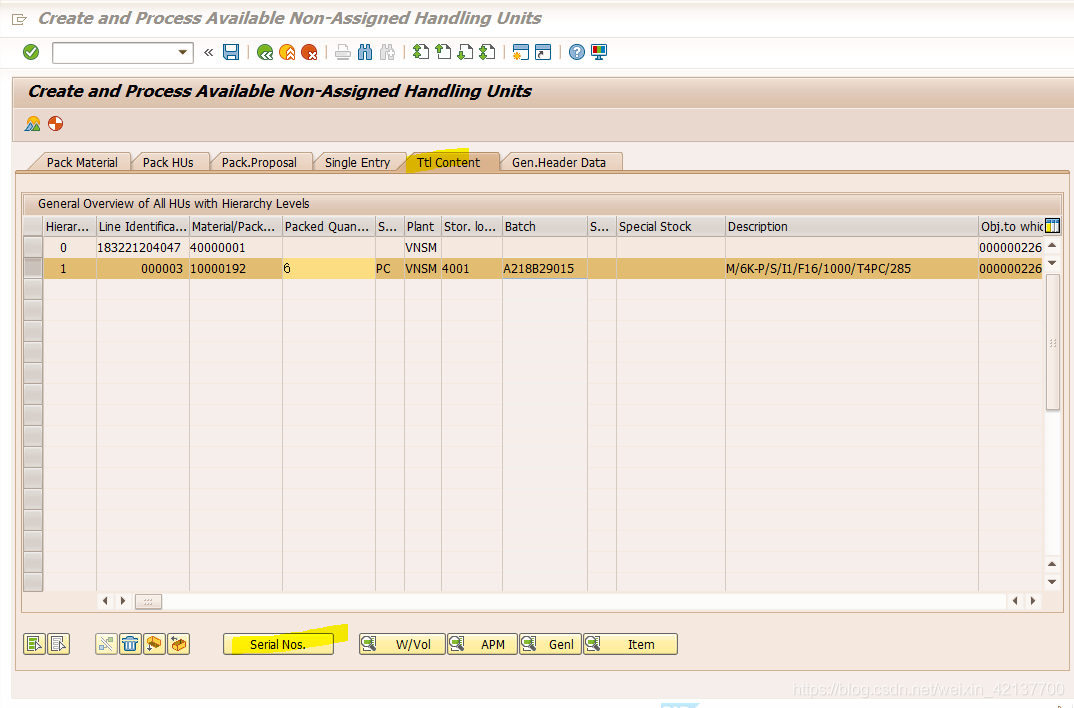Click the Print icon in the toolbar
This screenshot has height=708, width=1074.
[x=343, y=52]
